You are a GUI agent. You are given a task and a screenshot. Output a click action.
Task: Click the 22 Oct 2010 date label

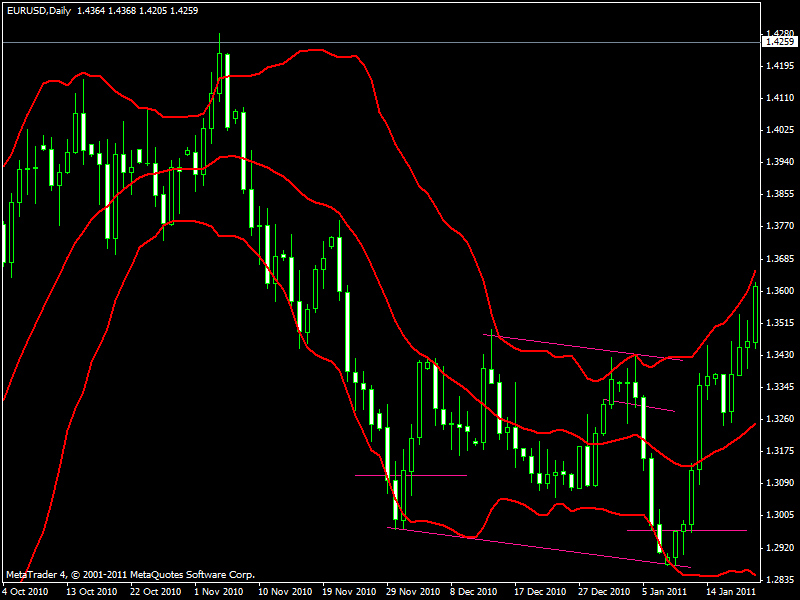156,591
